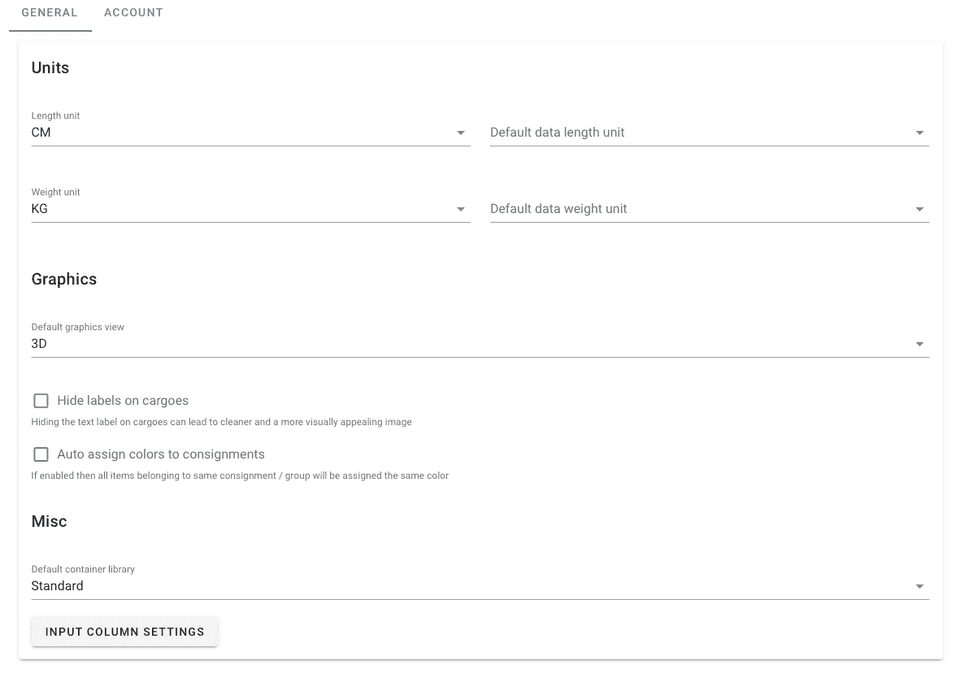960x674 pixels.
Task: Select the Default data length unit placeholder
Action: 558,133
